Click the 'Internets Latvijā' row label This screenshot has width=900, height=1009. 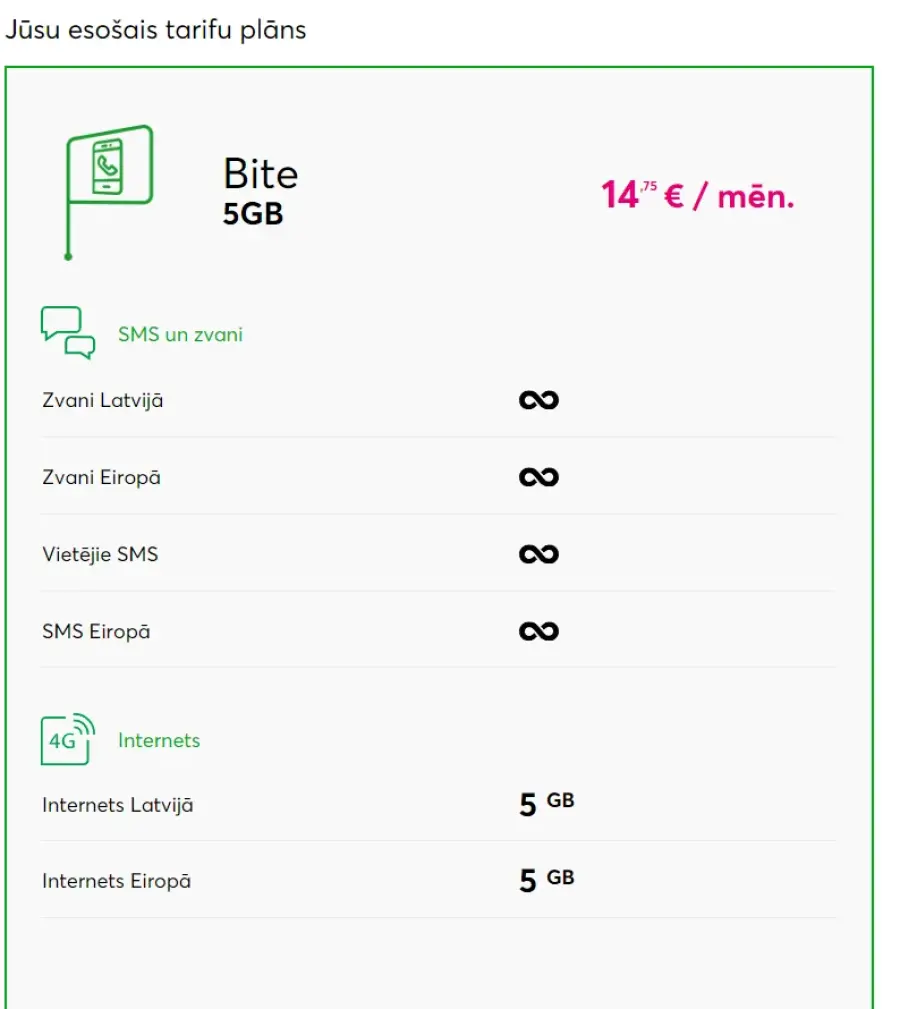[x=118, y=805]
